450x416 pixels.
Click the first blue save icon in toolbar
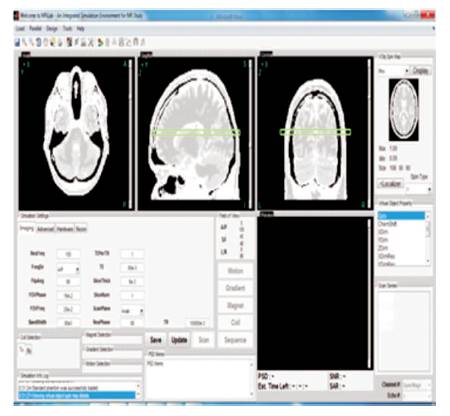(x=17, y=42)
